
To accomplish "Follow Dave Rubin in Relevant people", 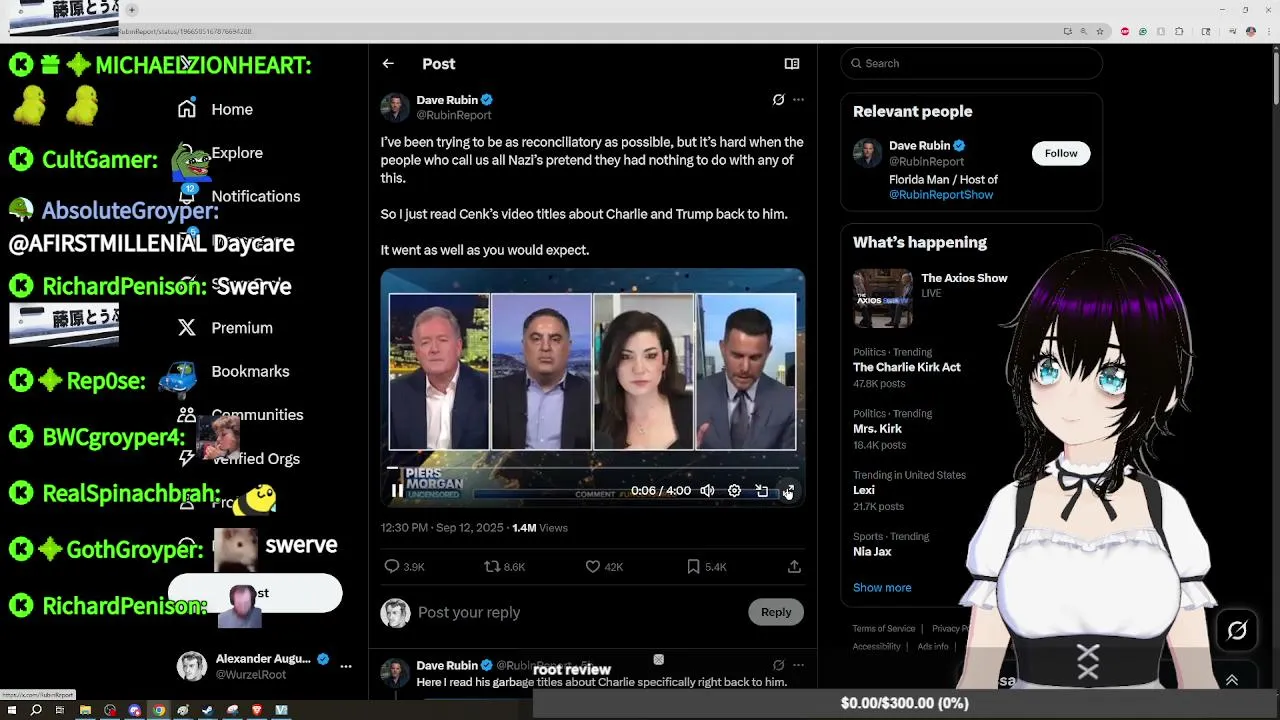I will click(x=1061, y=153).
